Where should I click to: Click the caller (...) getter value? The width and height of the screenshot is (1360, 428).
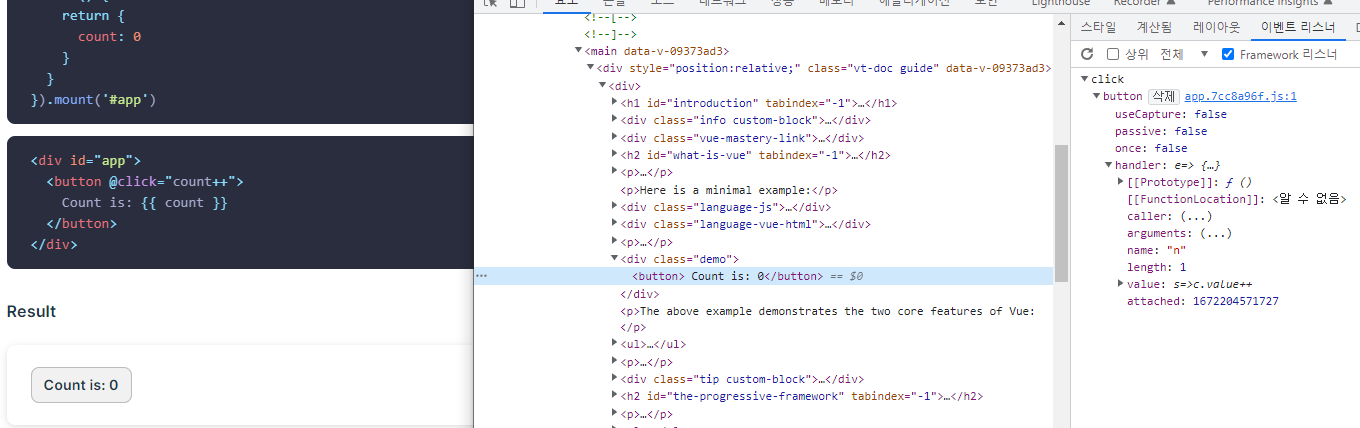[1195, 216]
